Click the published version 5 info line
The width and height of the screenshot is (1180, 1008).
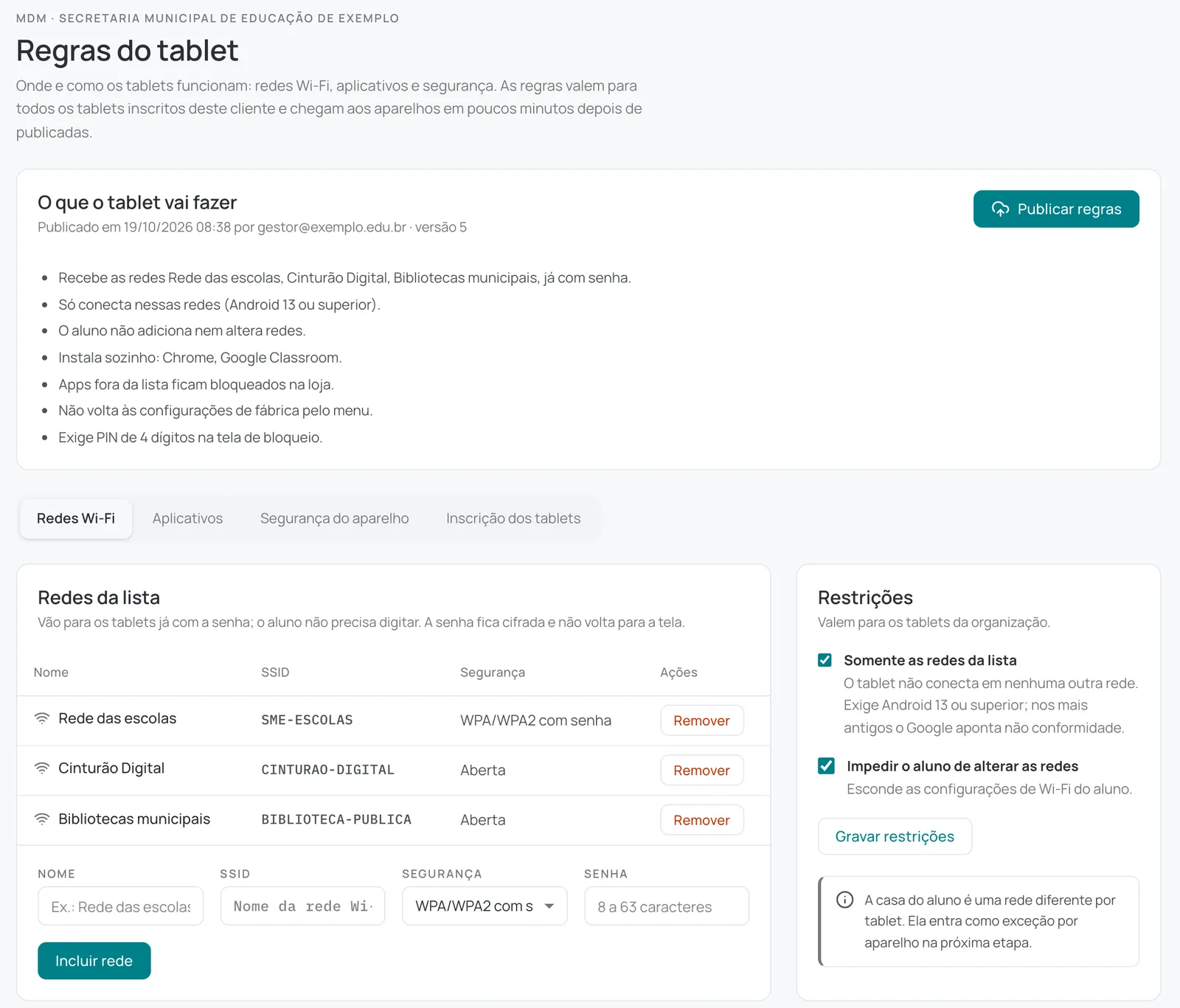[x=252, y=227]
